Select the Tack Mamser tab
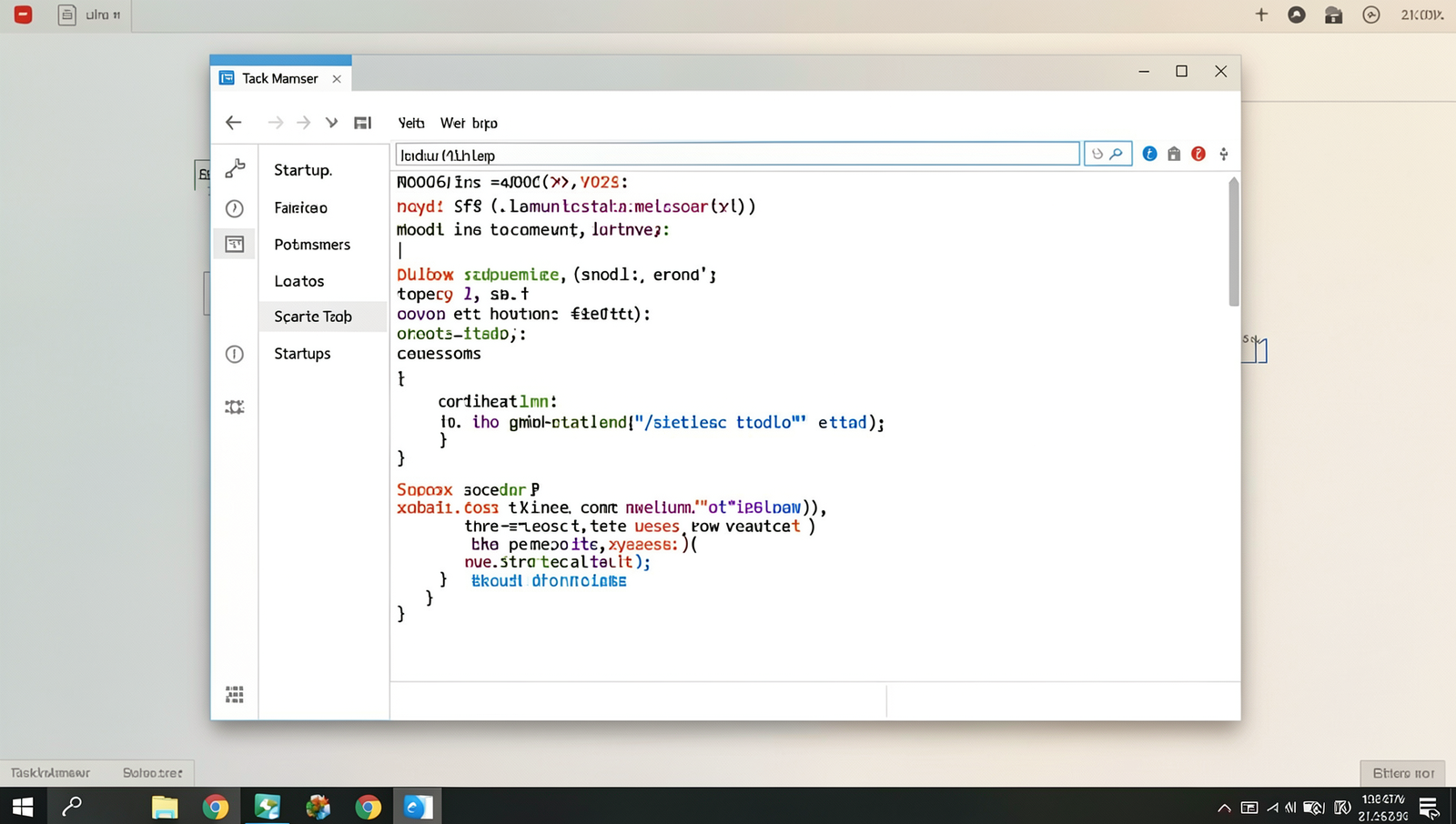The width and height of the screenshot is (1456, 824). [x=280, y=78]
